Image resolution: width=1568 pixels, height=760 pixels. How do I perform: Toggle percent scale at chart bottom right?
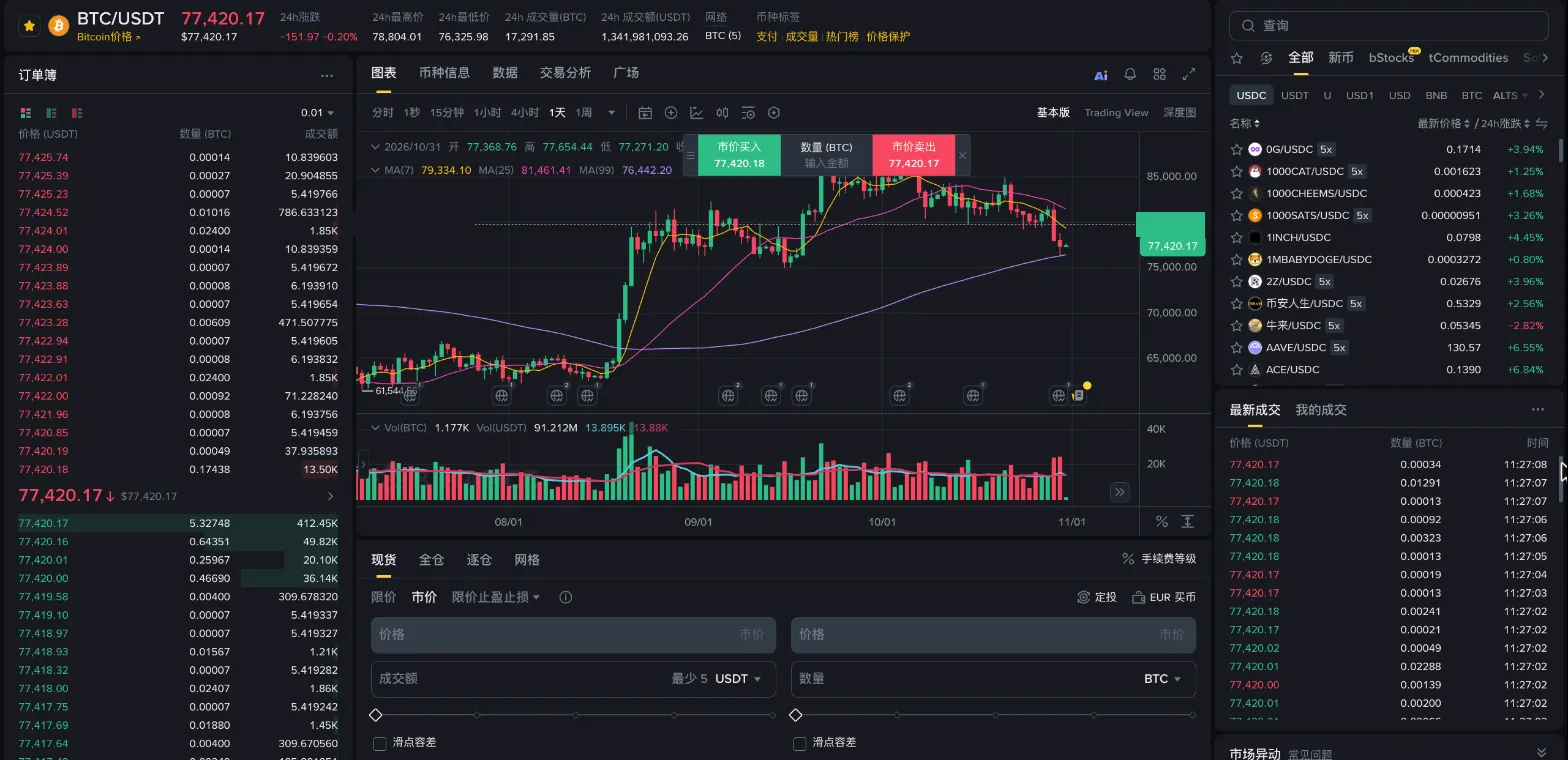tap(1162, 521)
